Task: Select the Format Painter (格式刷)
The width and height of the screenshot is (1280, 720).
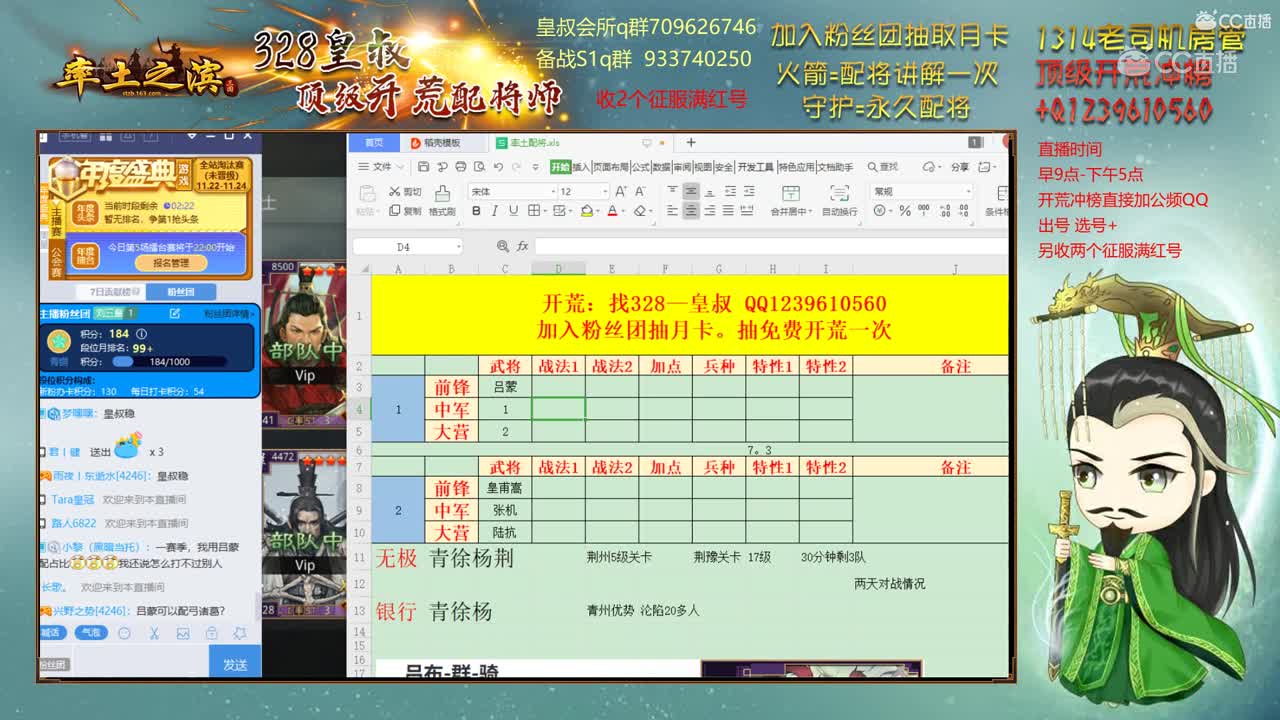Action: point(442,200)
